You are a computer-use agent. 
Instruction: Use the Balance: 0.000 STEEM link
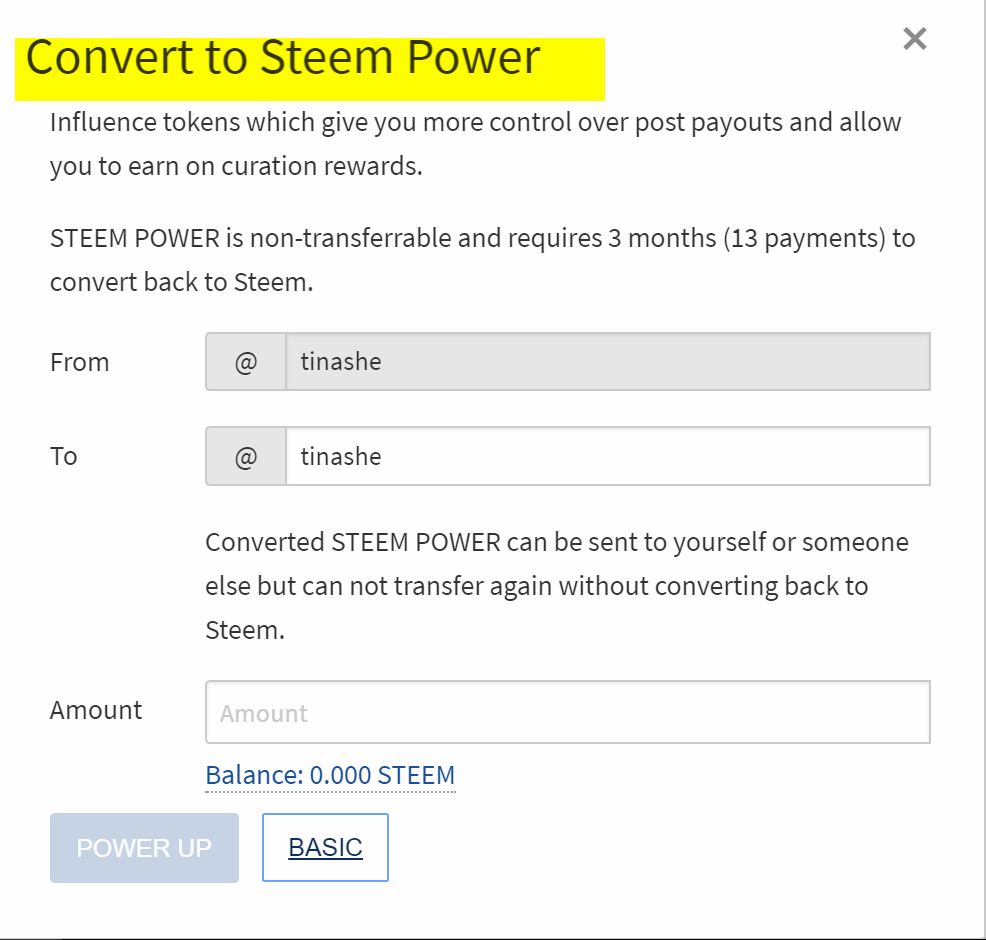(330, 775)
